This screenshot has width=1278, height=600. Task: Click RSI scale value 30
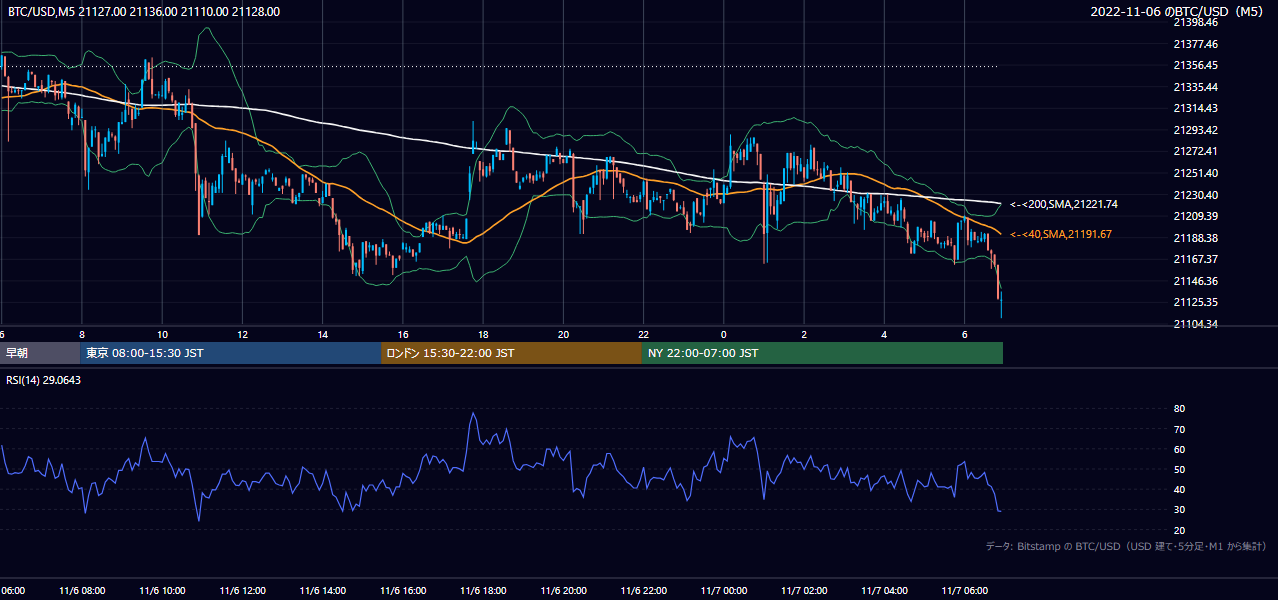point(1179,510)
